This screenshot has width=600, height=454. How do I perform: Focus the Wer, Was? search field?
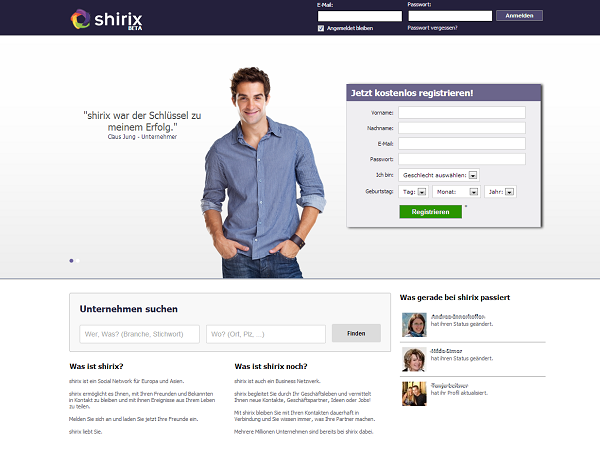(140, 334)
